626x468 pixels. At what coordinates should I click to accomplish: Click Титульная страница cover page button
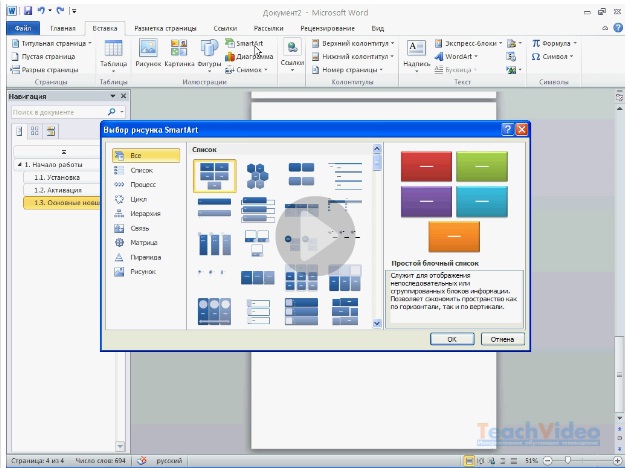(x=52, y=43)
